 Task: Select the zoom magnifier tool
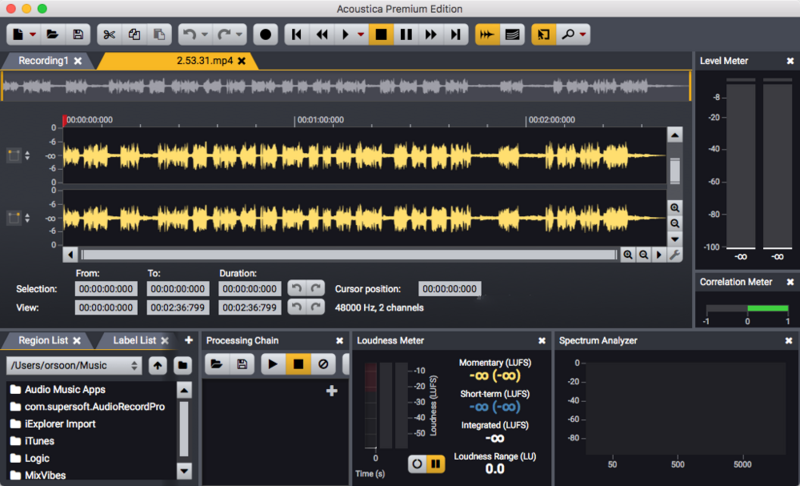tap(567, 34)
